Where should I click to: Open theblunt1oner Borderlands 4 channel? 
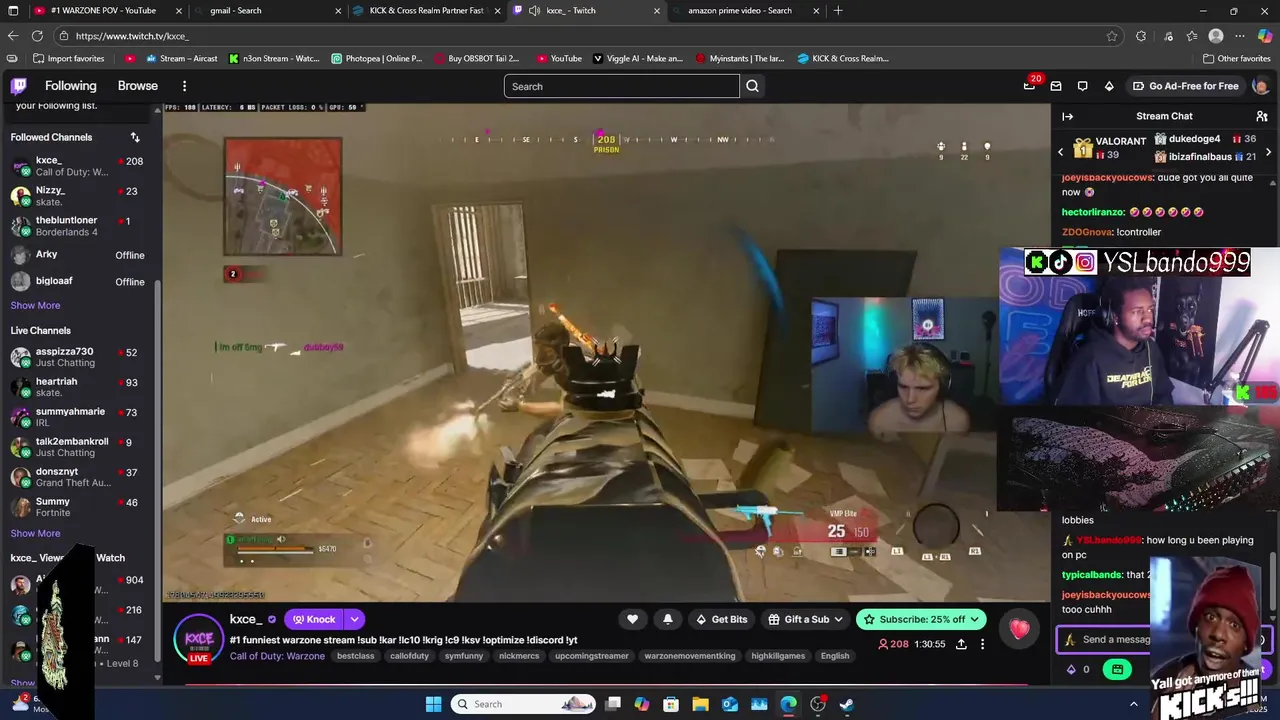pos(77,226)
